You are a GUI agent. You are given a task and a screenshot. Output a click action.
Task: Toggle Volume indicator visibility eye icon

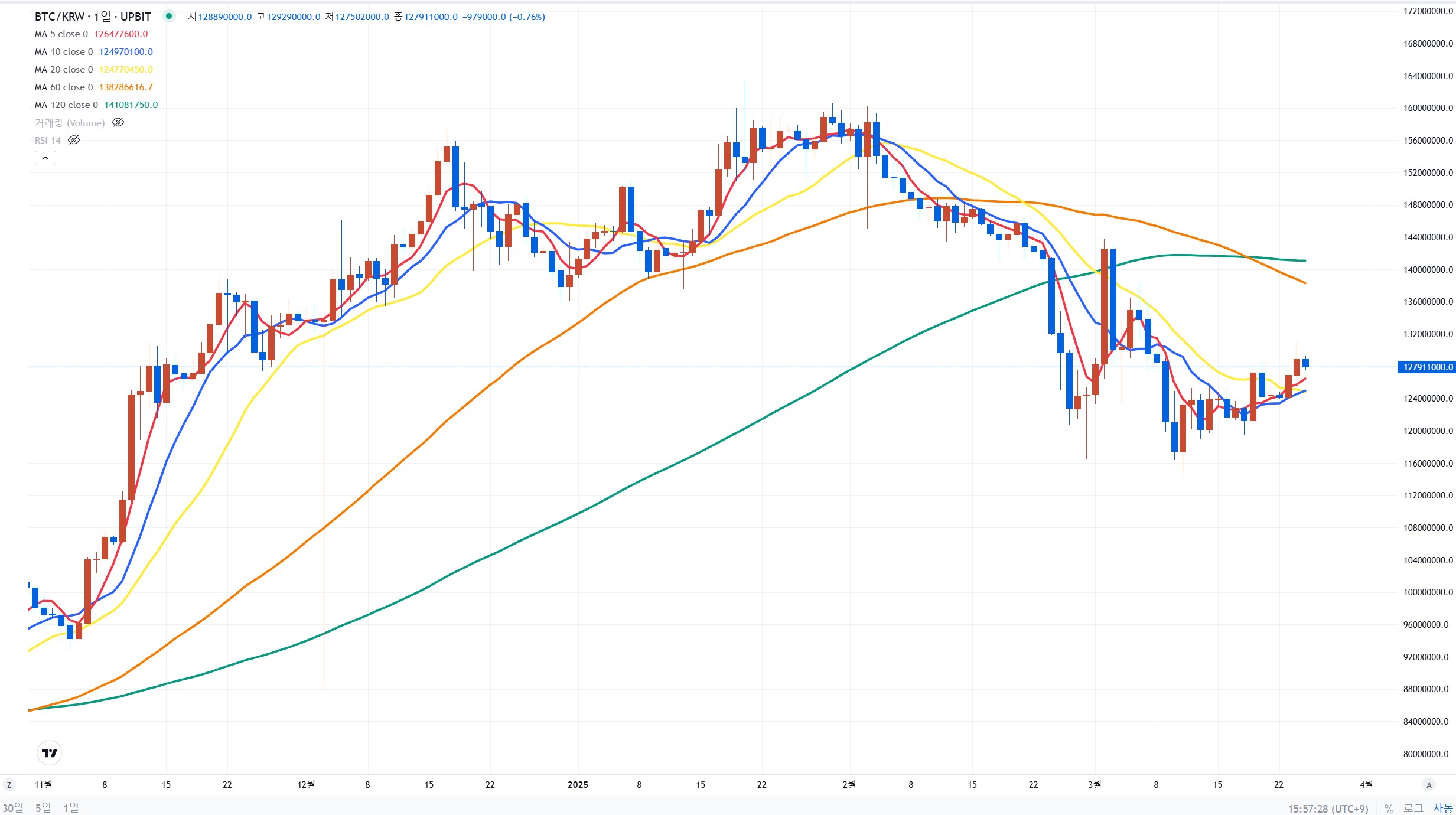pos(118,123)
